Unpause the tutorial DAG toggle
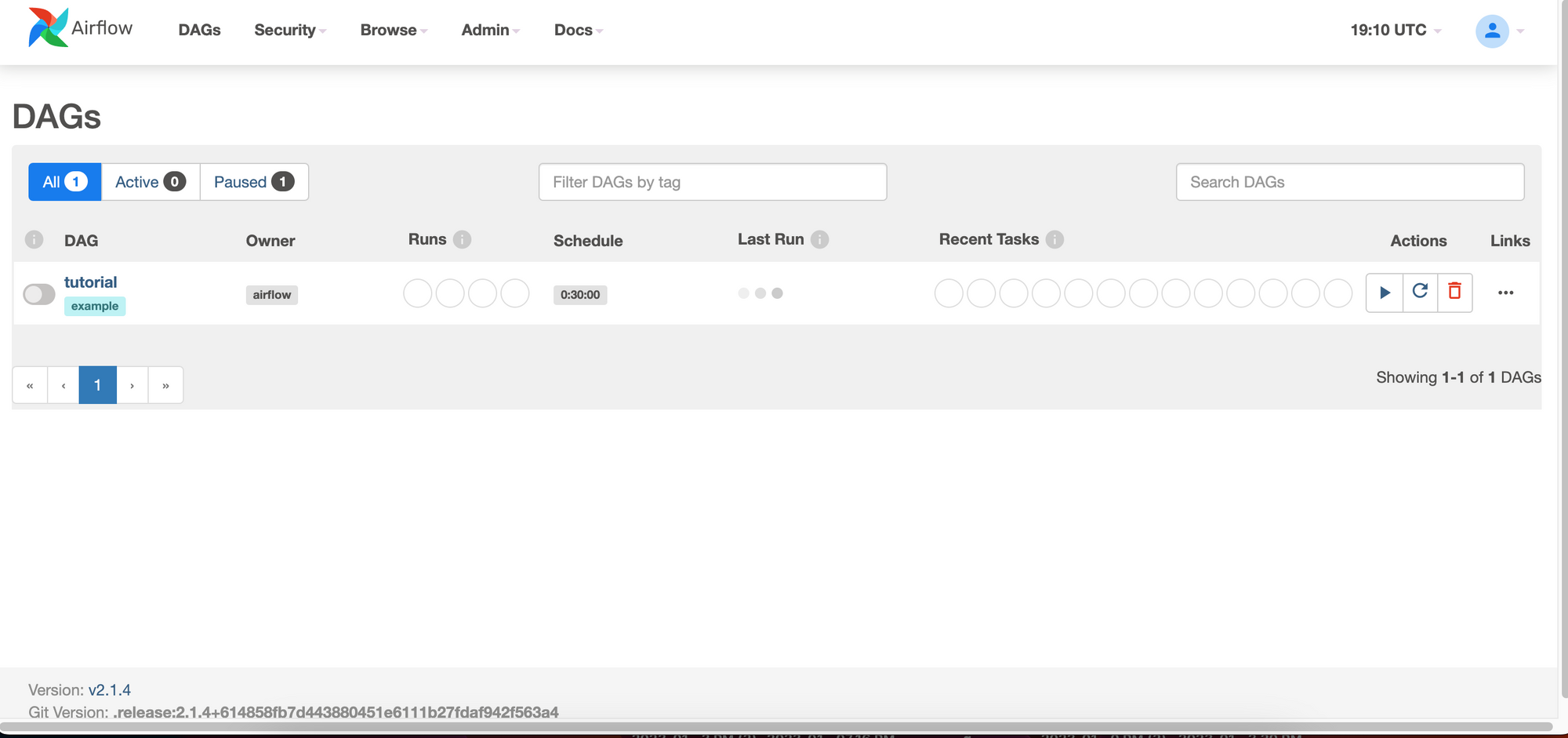 (x=38, y=293)
